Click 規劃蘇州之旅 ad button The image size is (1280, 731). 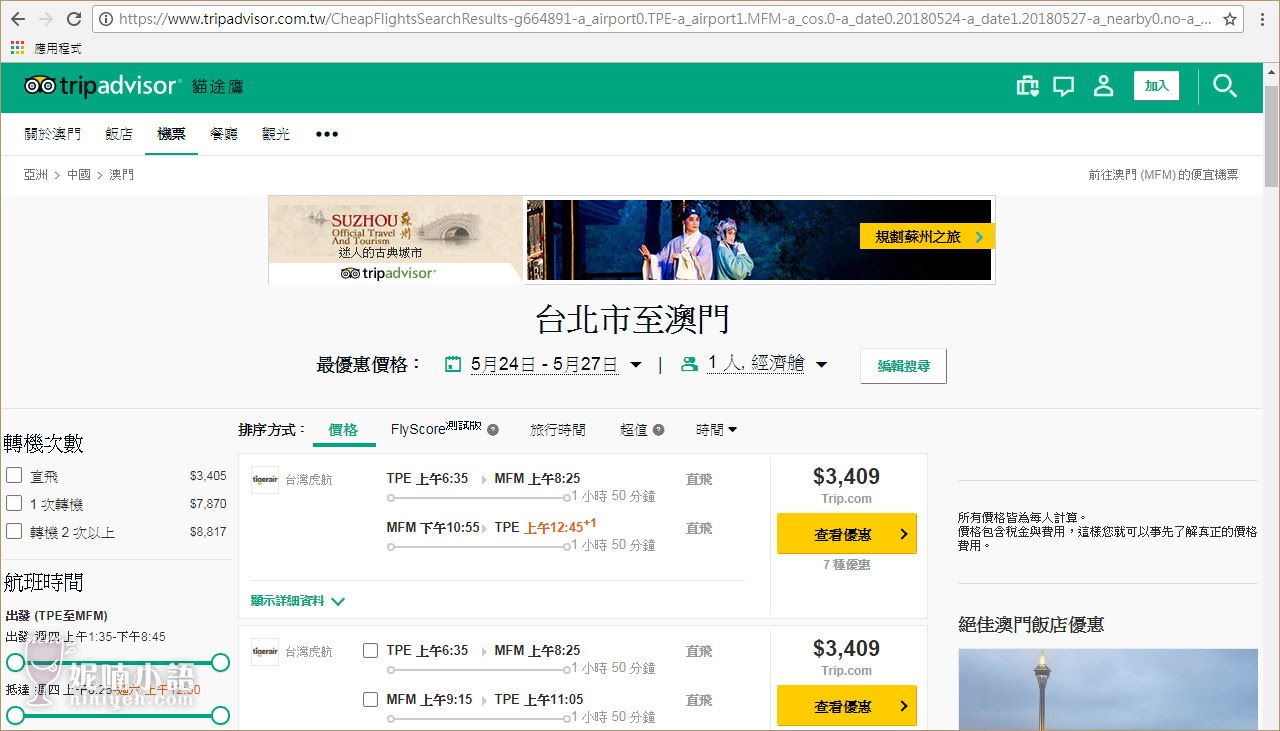tap(927, 237)
